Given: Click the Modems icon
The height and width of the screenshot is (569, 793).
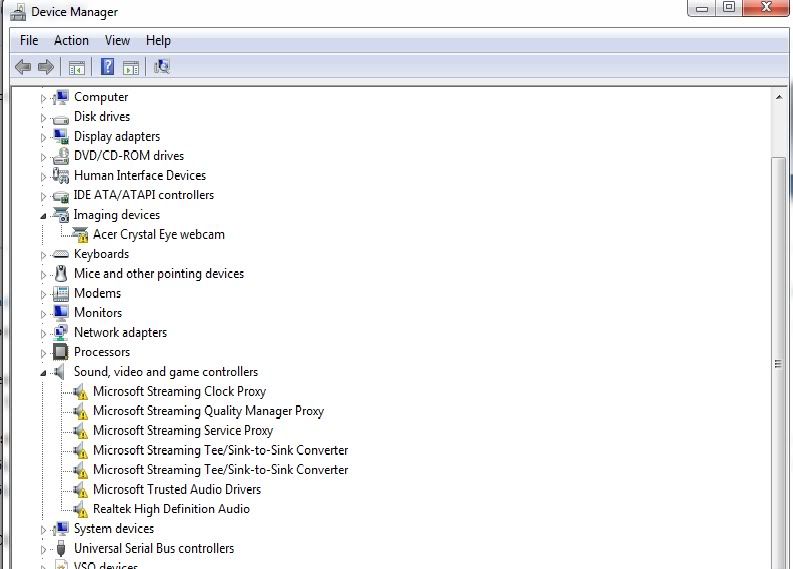Looking at the screenshot, I should tap(61, 294).
